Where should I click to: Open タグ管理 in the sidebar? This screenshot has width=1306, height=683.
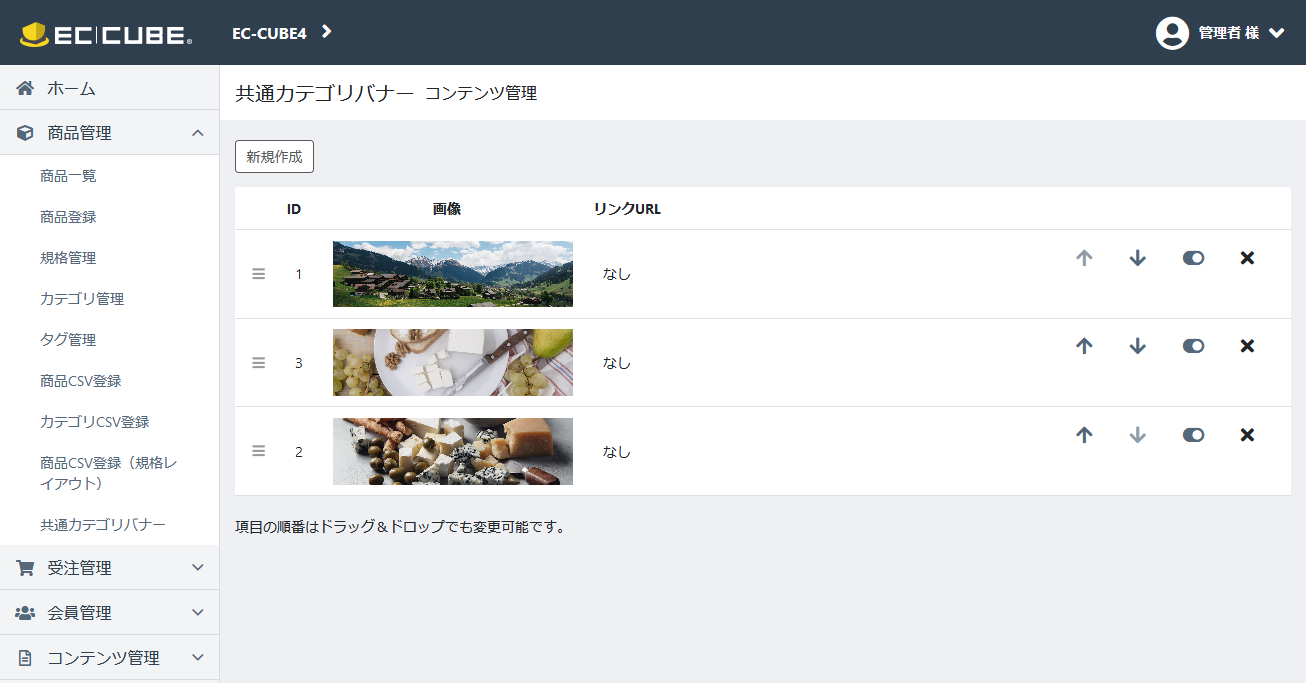[68, 340]
